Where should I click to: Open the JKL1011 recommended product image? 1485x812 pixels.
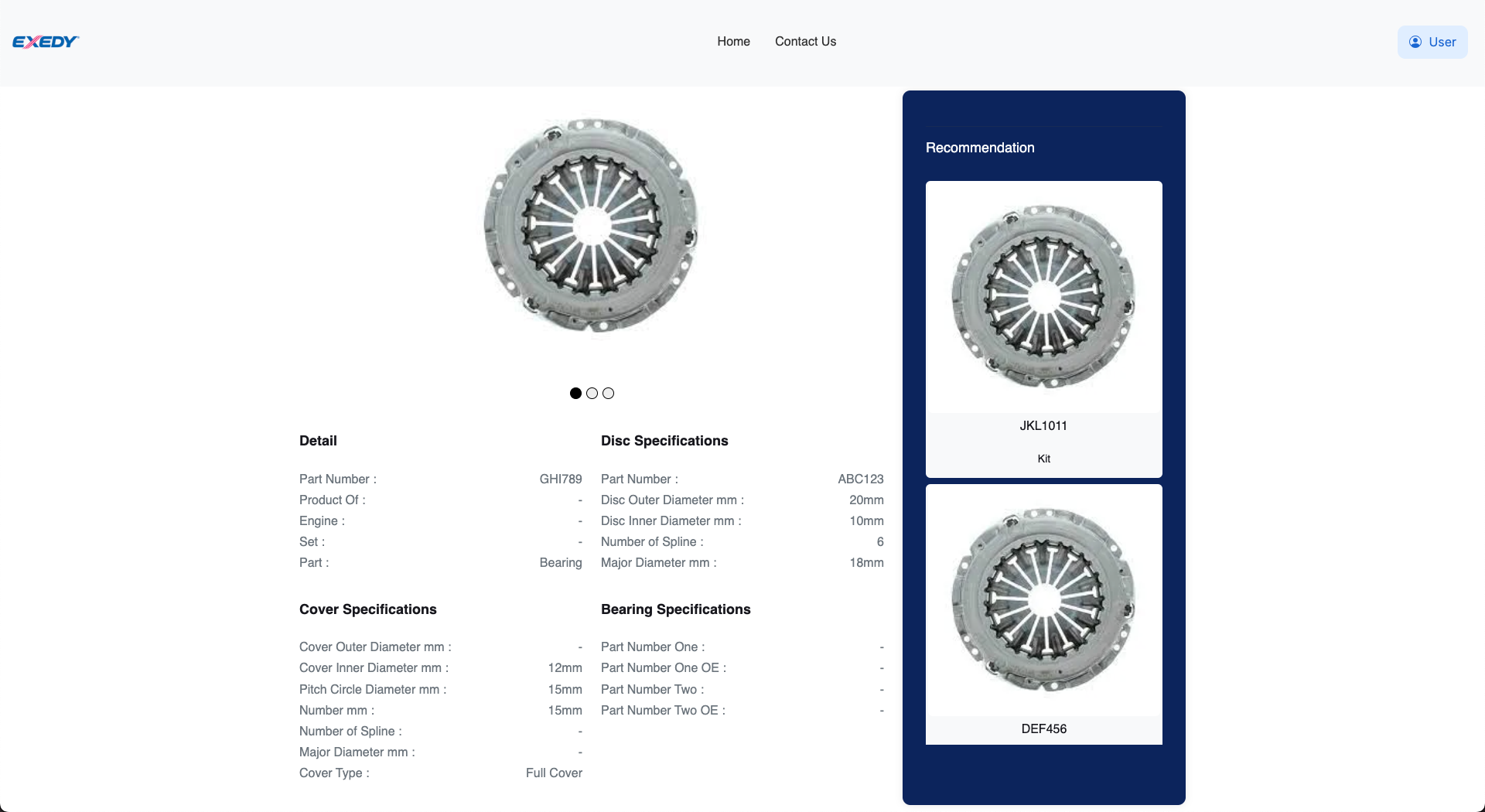[1043, 297]
